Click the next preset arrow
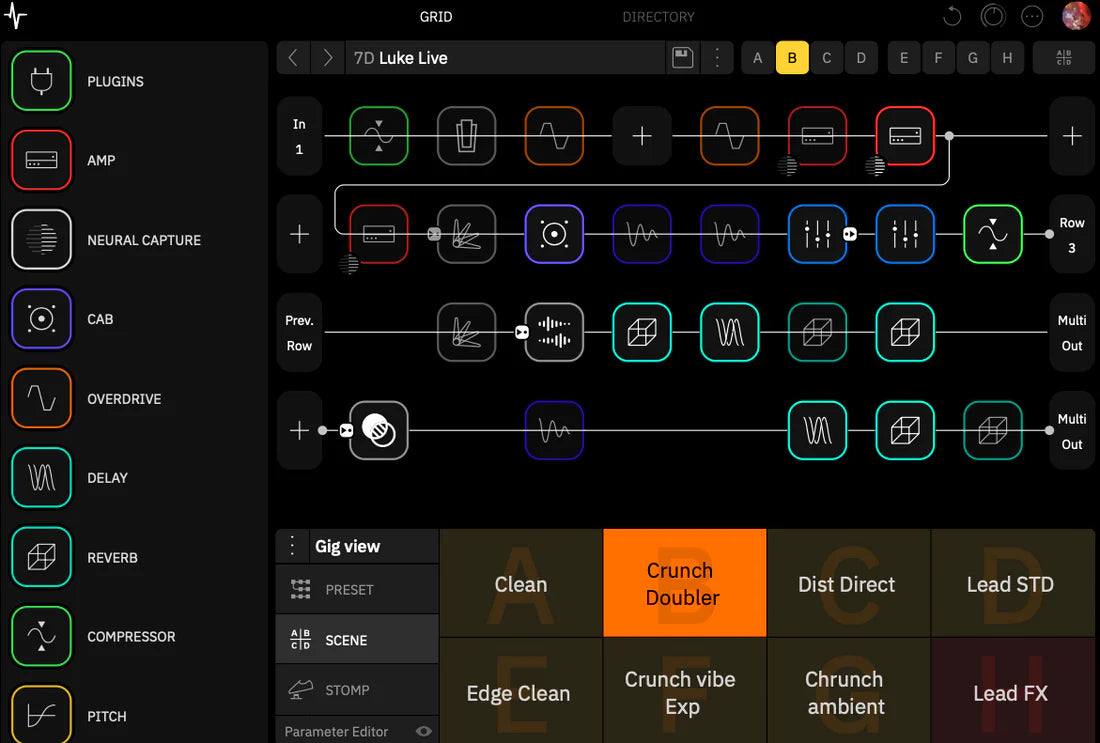Screen dimensions: 1100x743 pyautogui.click(x=327, y=57)
